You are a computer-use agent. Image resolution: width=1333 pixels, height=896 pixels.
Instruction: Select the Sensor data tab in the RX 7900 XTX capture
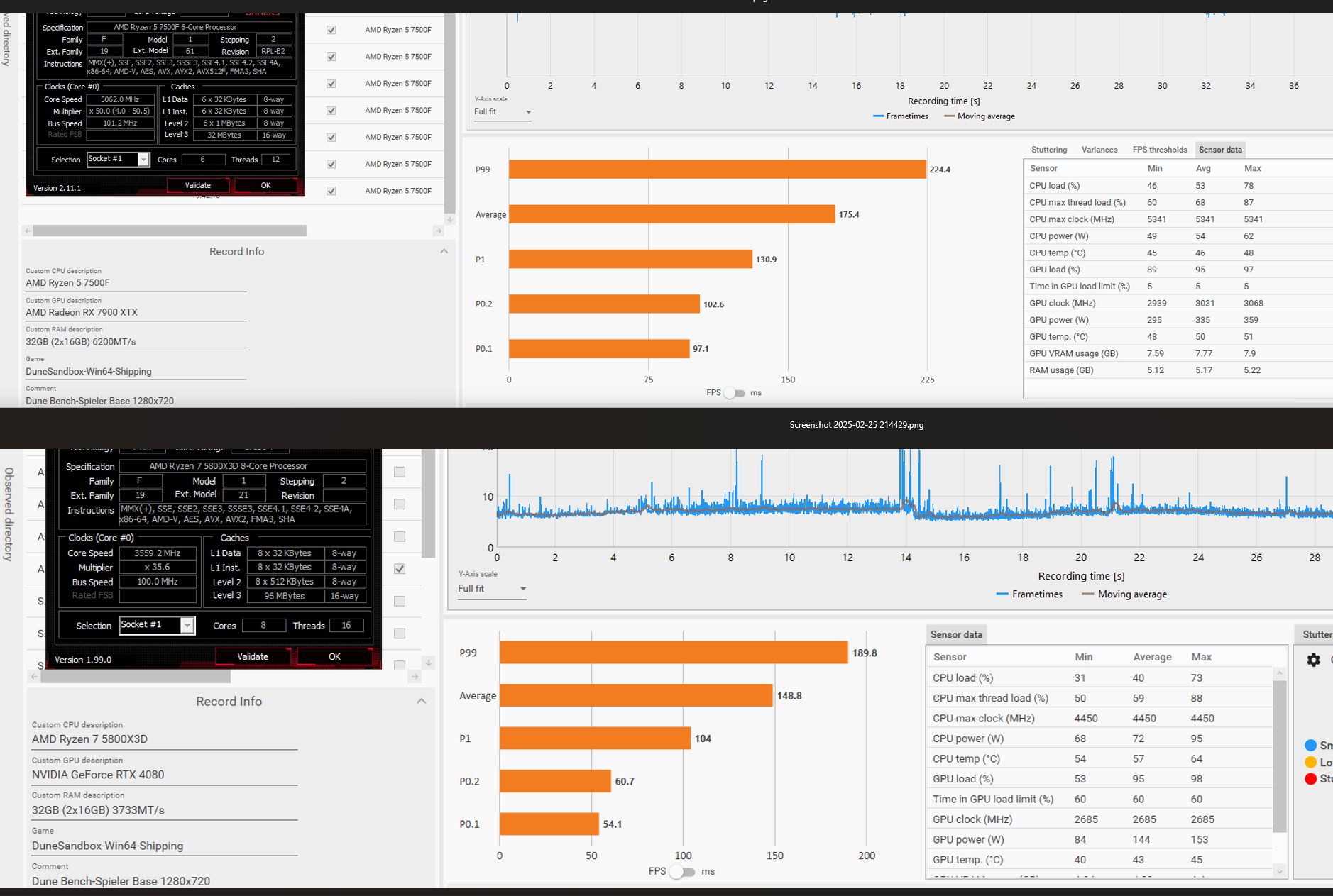(1220, 150)
